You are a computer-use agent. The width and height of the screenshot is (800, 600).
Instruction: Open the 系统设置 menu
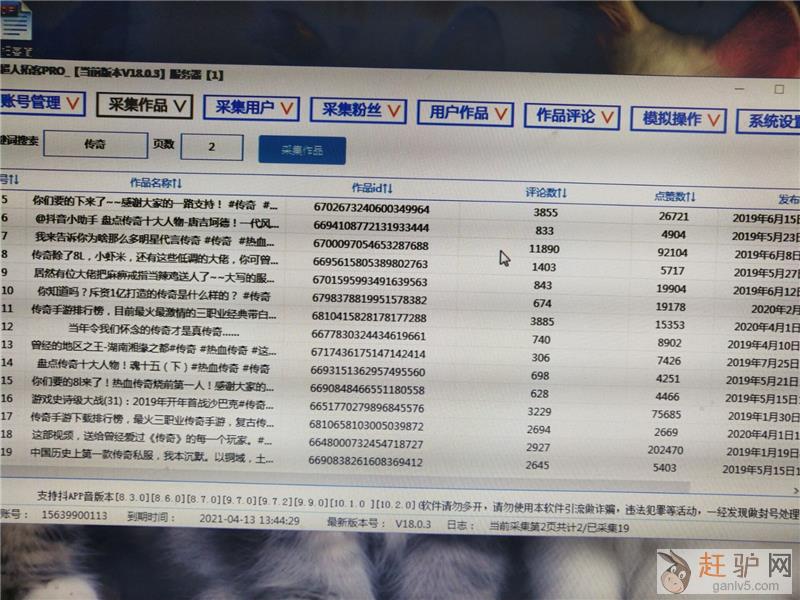click(772, 122)
